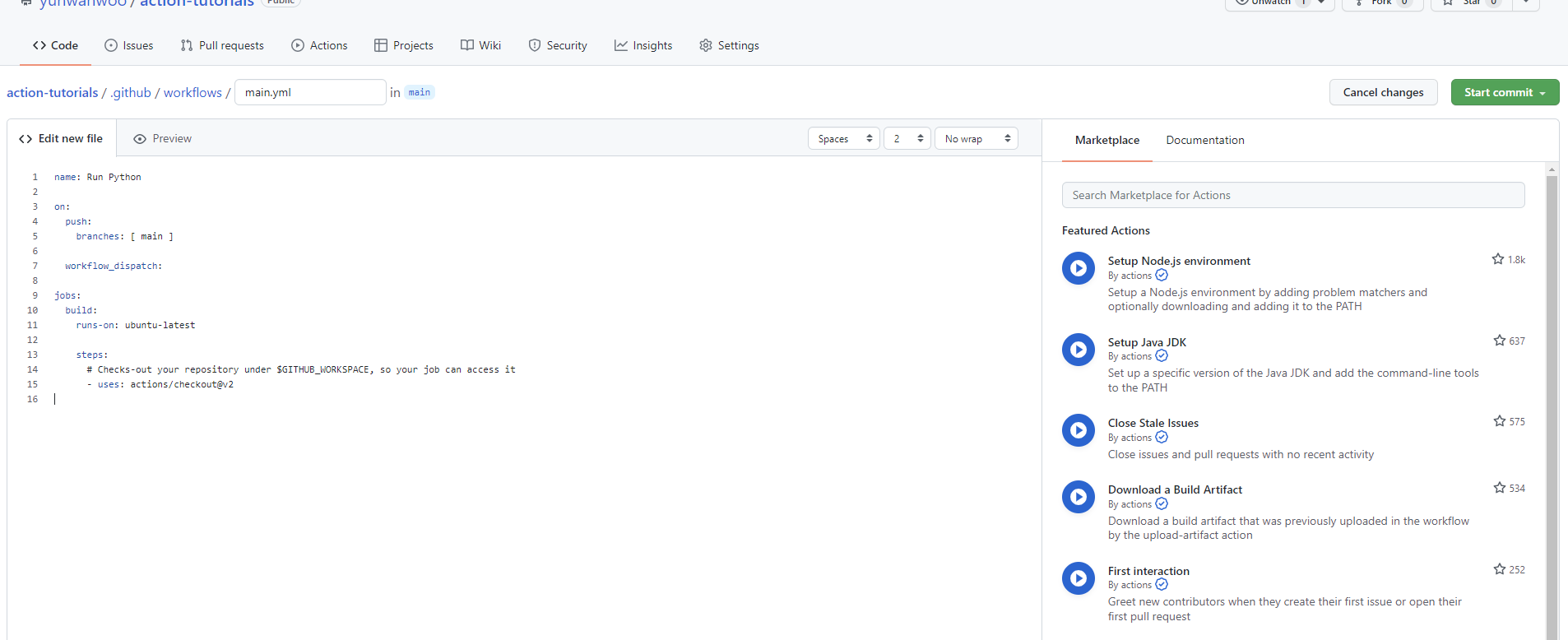Open the Actions tab
1568x640 pixels.
click(x=319, y=45)
